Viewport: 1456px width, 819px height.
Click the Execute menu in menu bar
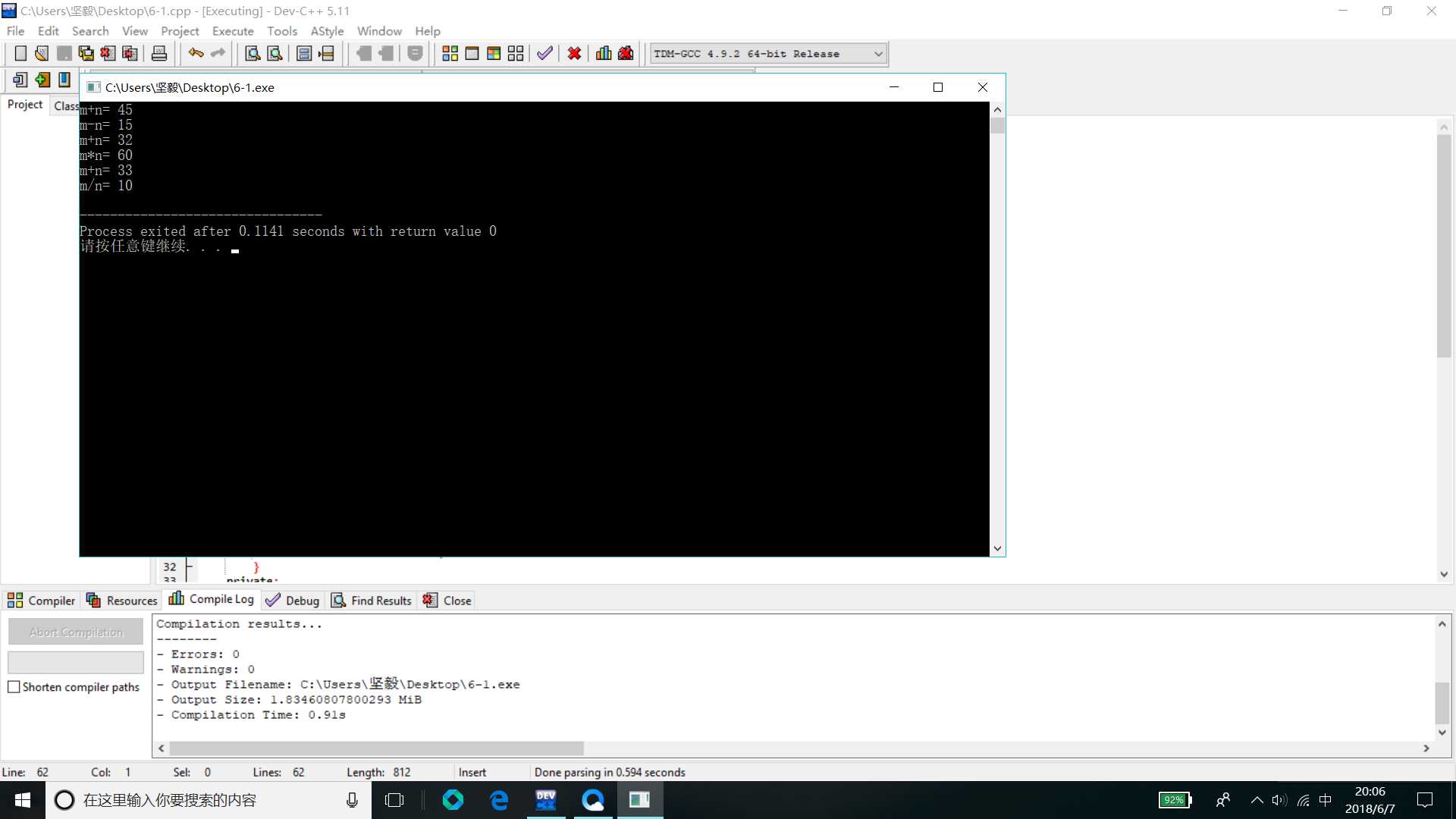point(233,30)
